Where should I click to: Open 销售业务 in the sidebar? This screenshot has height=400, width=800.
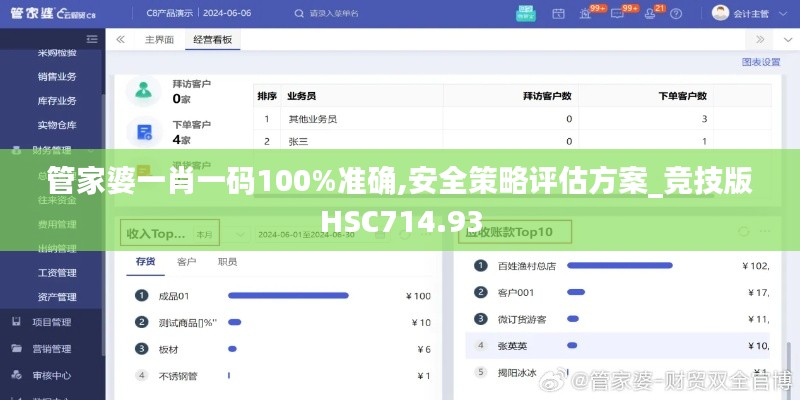pos(57,76)
